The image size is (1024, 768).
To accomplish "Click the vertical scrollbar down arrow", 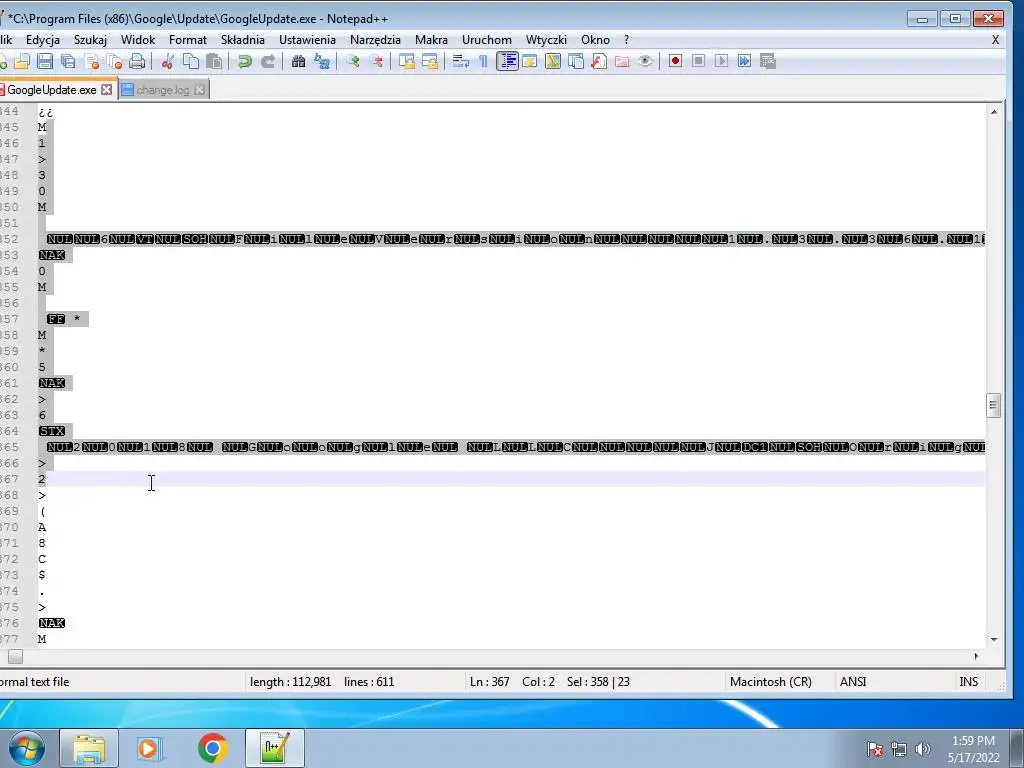I will (x=994, y=639).
